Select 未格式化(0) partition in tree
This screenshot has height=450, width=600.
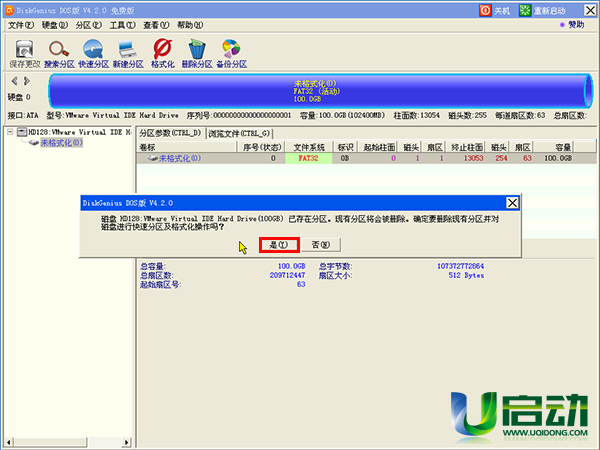pyautogui.click(x=61, y=143)
